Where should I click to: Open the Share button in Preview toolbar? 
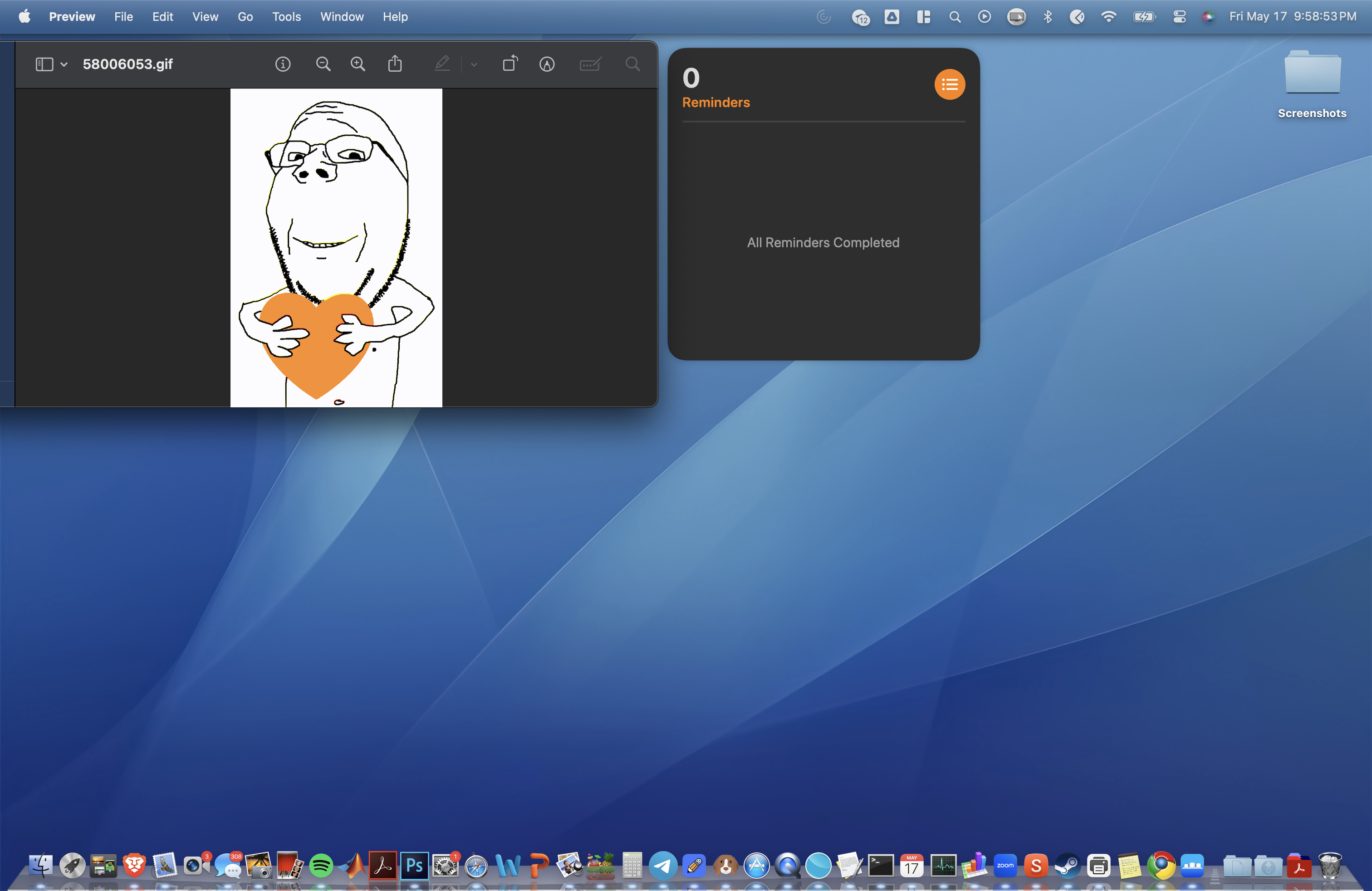[395, 64]
